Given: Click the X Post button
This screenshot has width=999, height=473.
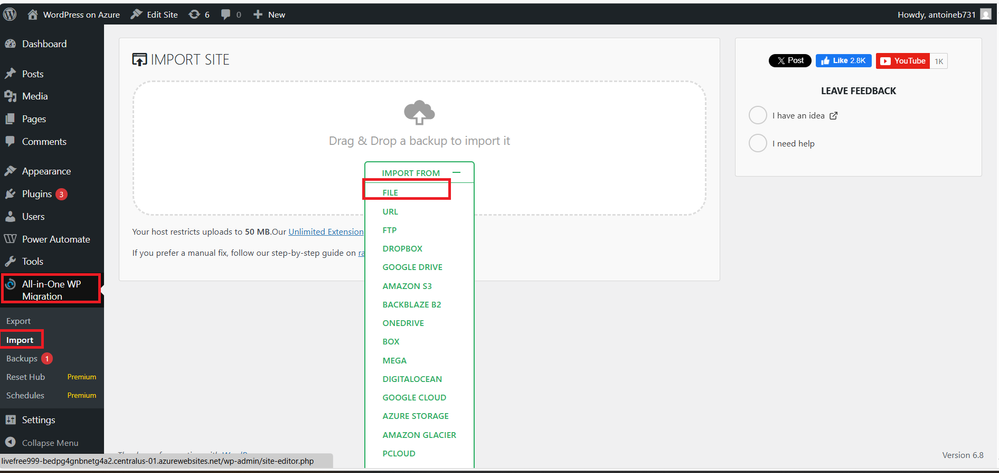Looking at the screenshot, I should tap(790, 61).
